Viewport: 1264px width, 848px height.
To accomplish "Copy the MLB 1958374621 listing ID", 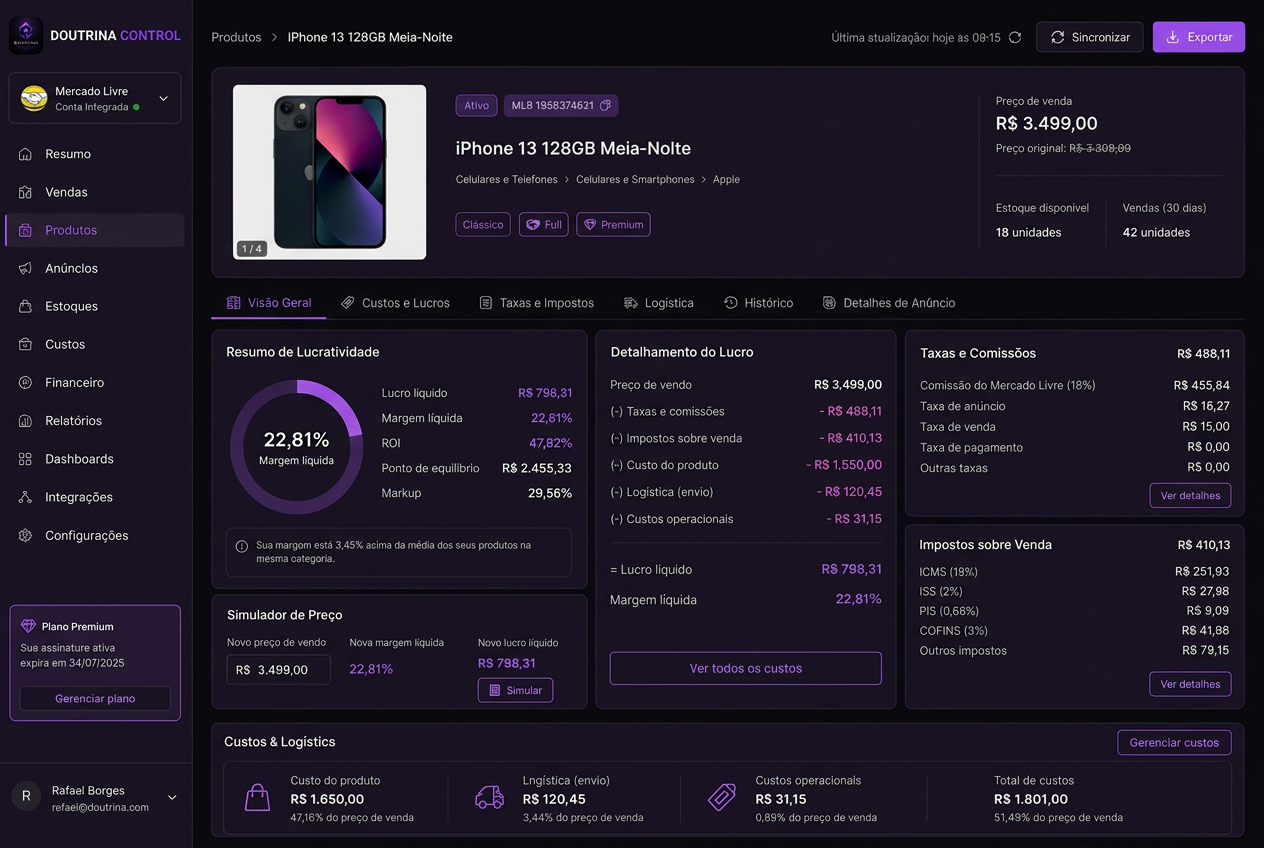I will (606, 105).
